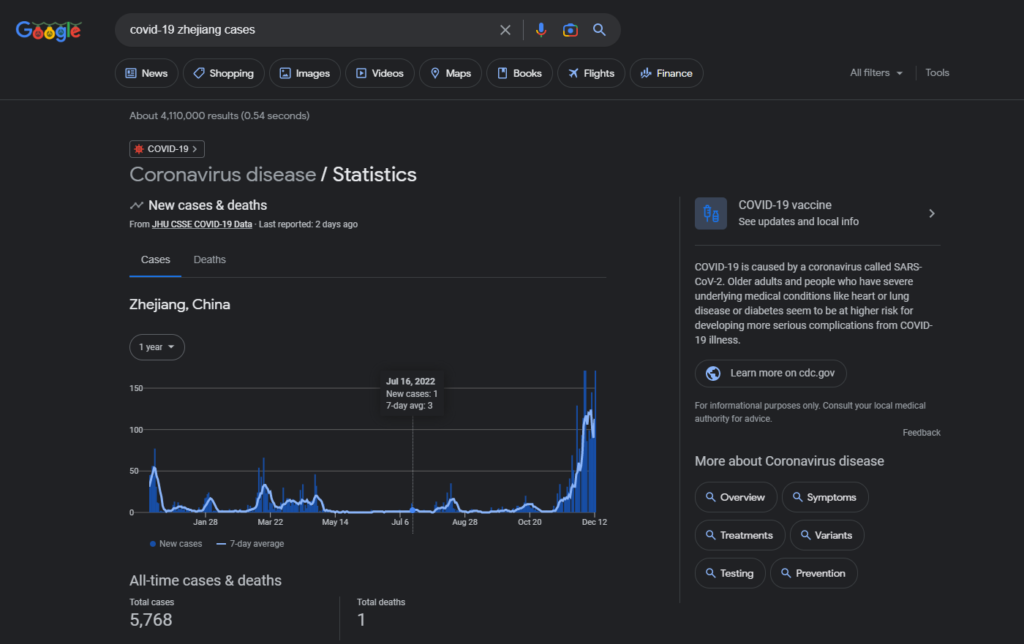Switch to Images results
Image resolution: width=1024 pixels, height=644 pixels.
[305, 73]
